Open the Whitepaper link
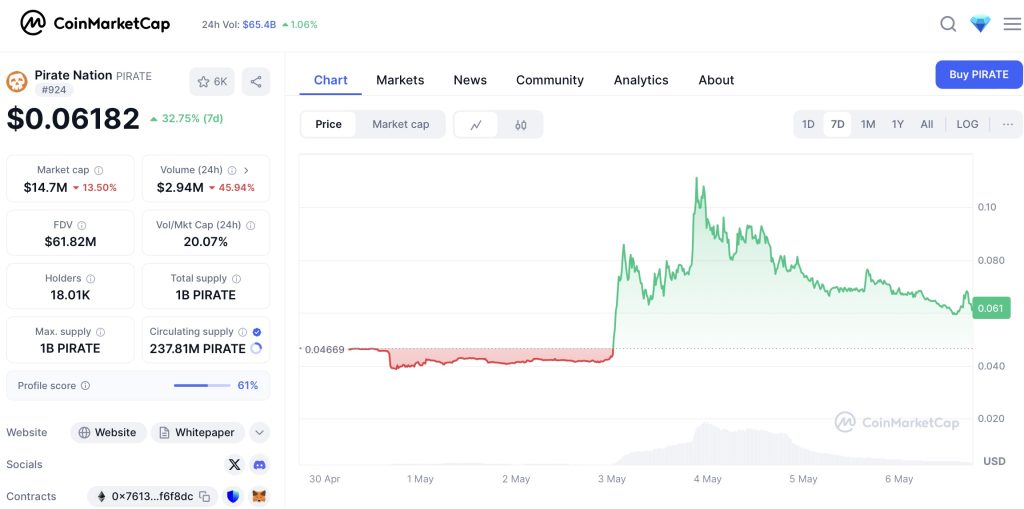 [x=198, y=433]
